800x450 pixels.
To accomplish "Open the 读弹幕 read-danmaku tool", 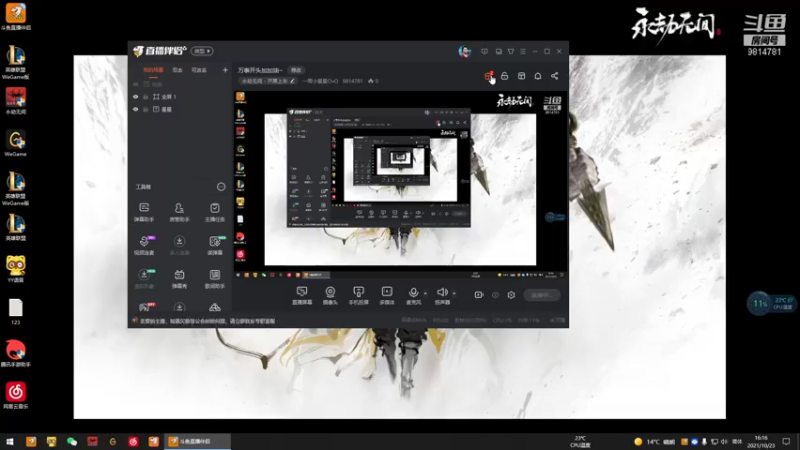I will click(215, 245).
